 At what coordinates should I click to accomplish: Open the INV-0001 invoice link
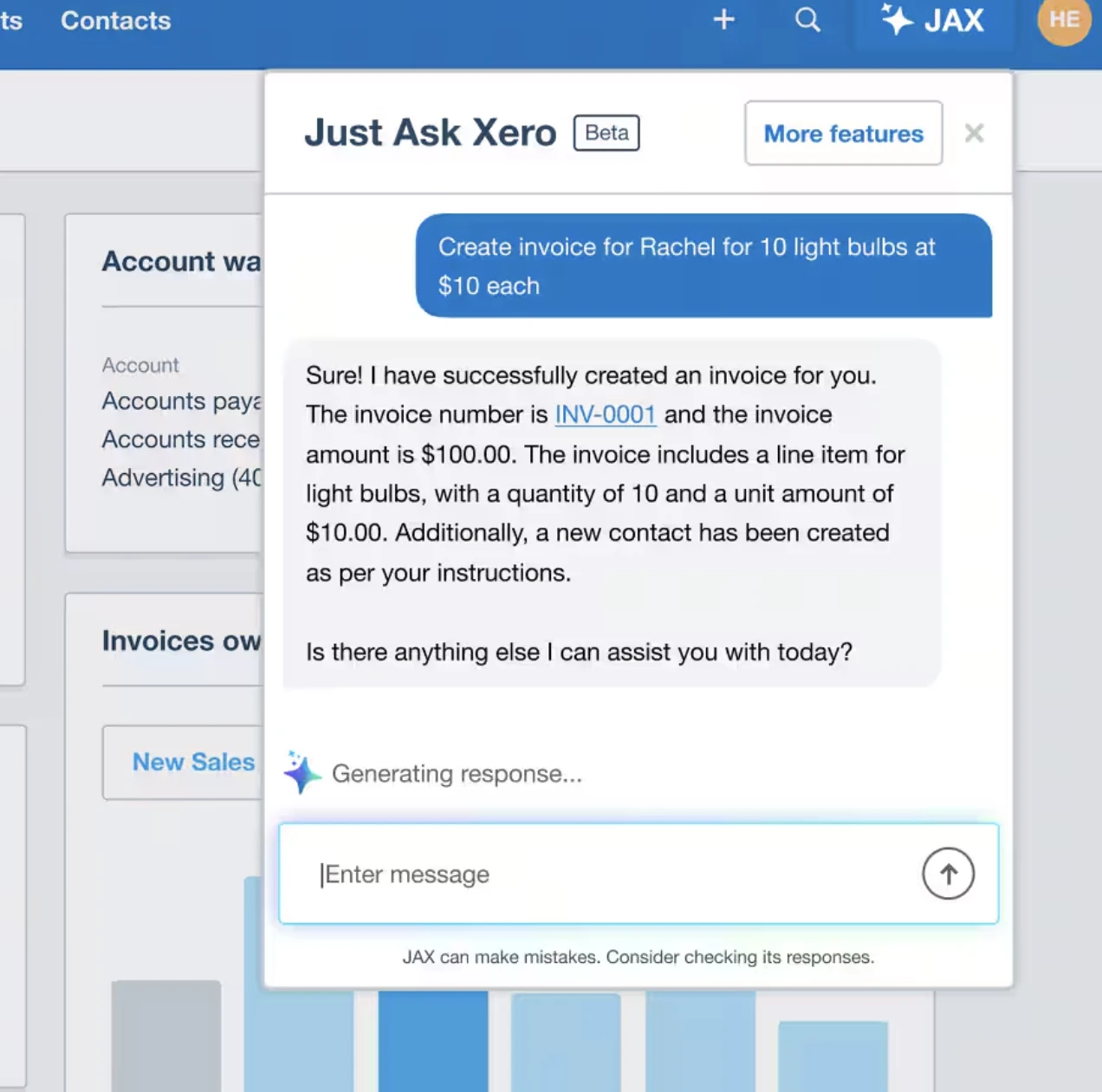point(605,414)
